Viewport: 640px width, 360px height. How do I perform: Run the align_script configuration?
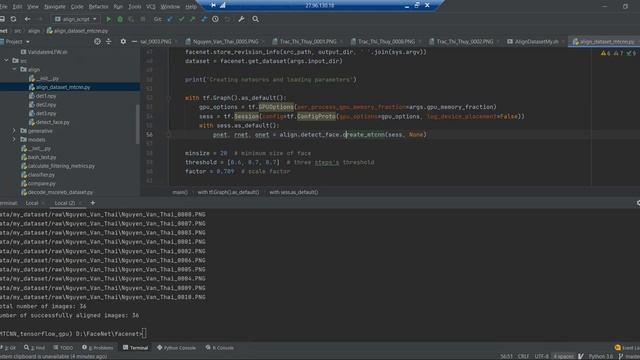coord(109,19)
